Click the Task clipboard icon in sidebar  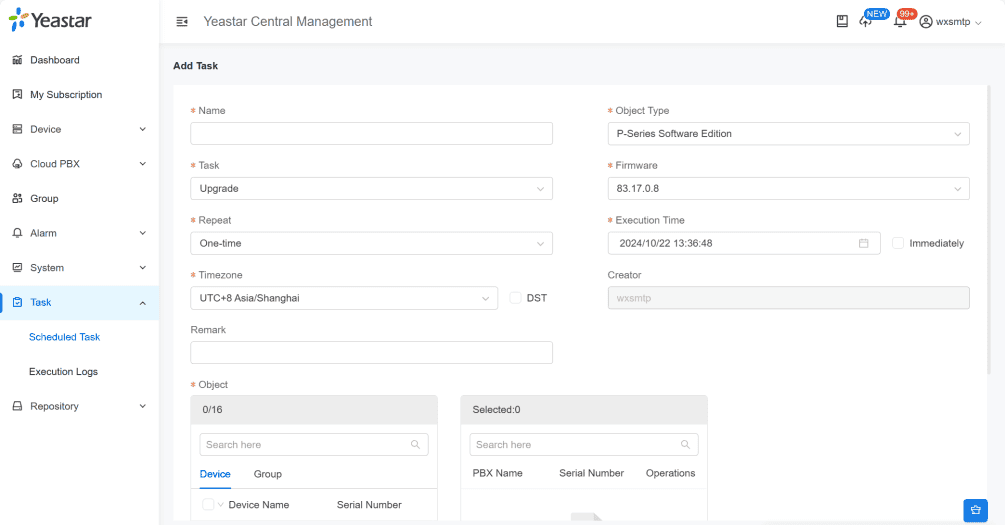tap(17, 303)
